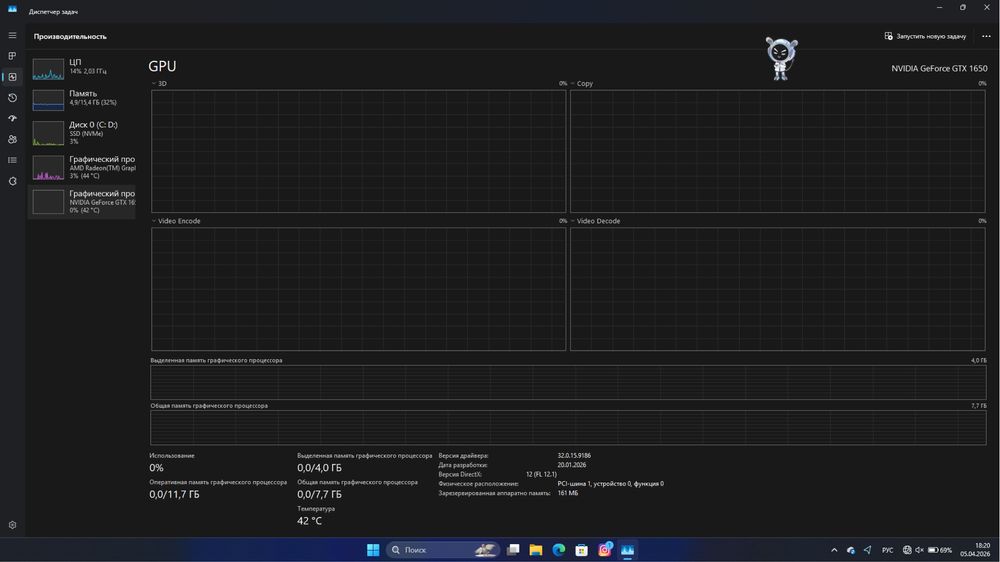
Task: Click the three-dots more options button
Action: 986,36
